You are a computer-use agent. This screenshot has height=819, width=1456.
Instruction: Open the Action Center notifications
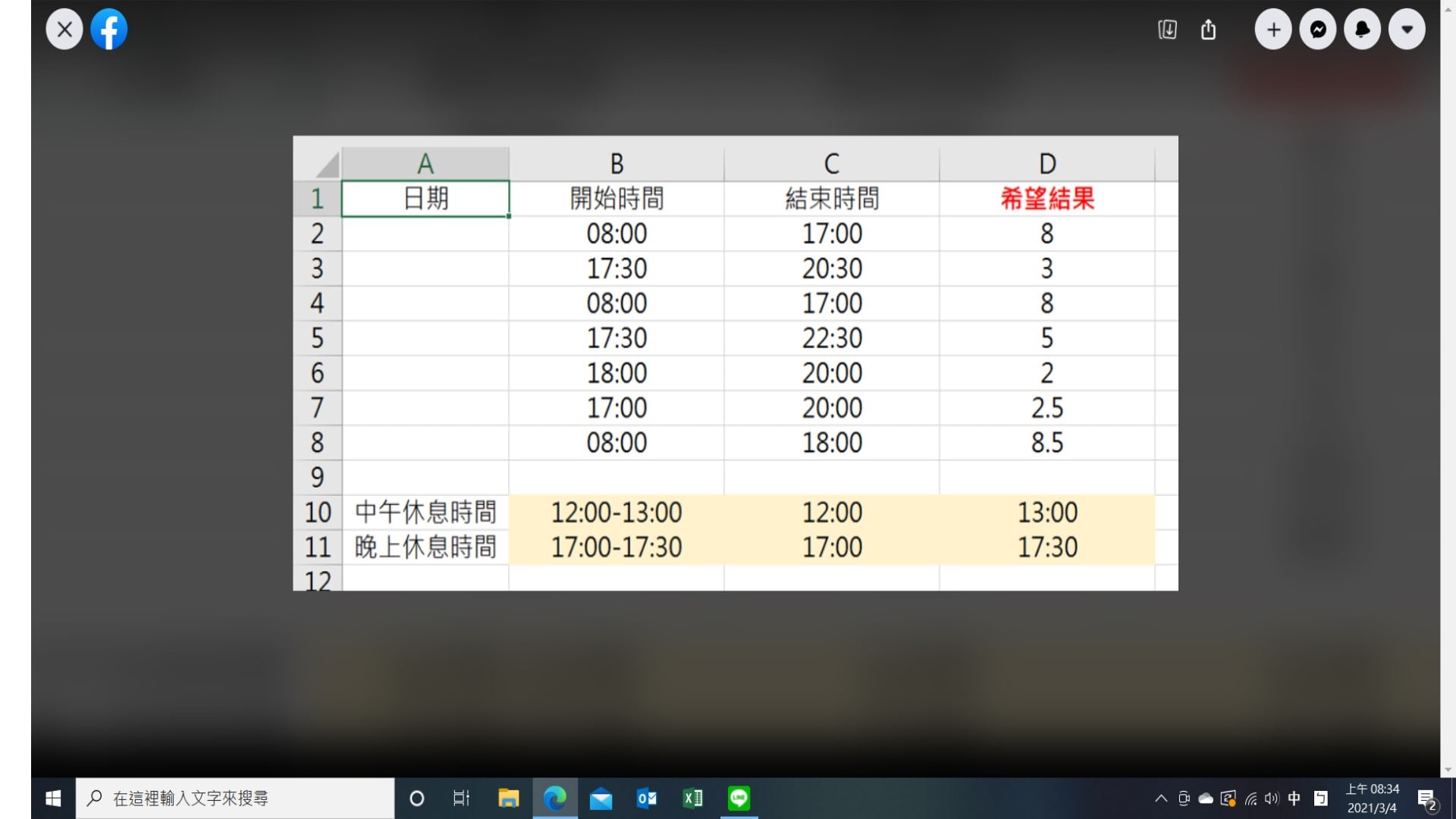point(1427,799)
